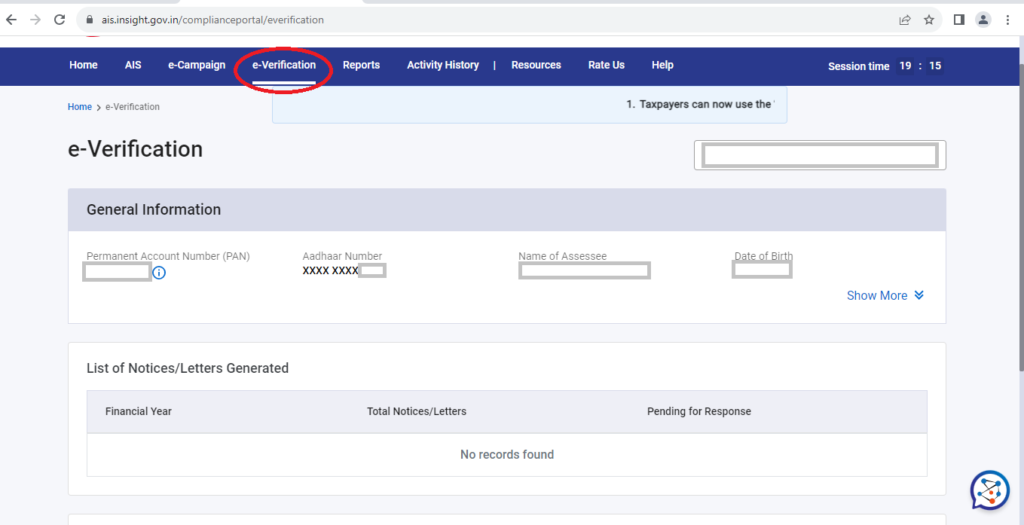Click browser back arrow
1024x525 pixels.
(11, 19)
